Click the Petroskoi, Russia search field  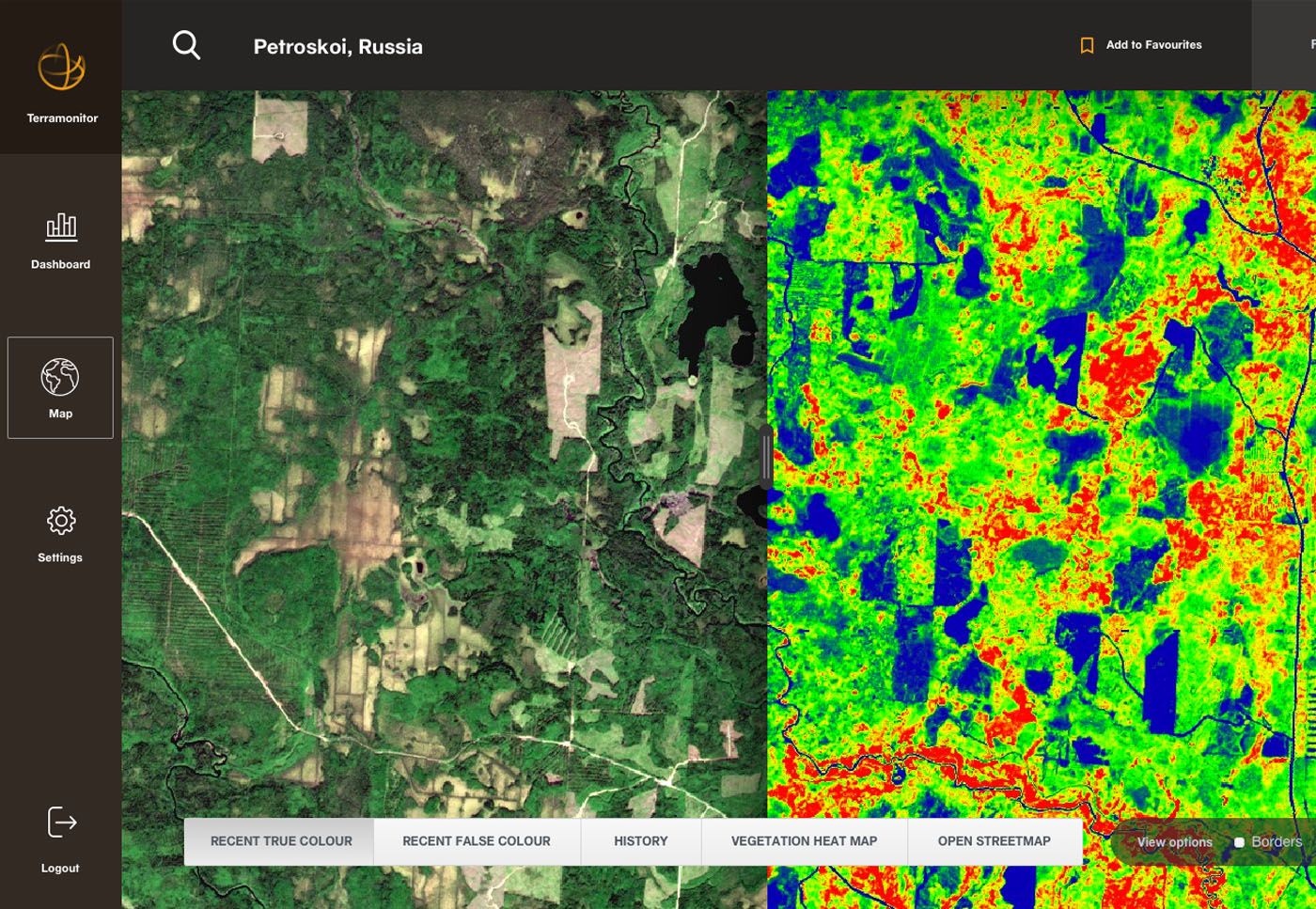pos(337,46)
